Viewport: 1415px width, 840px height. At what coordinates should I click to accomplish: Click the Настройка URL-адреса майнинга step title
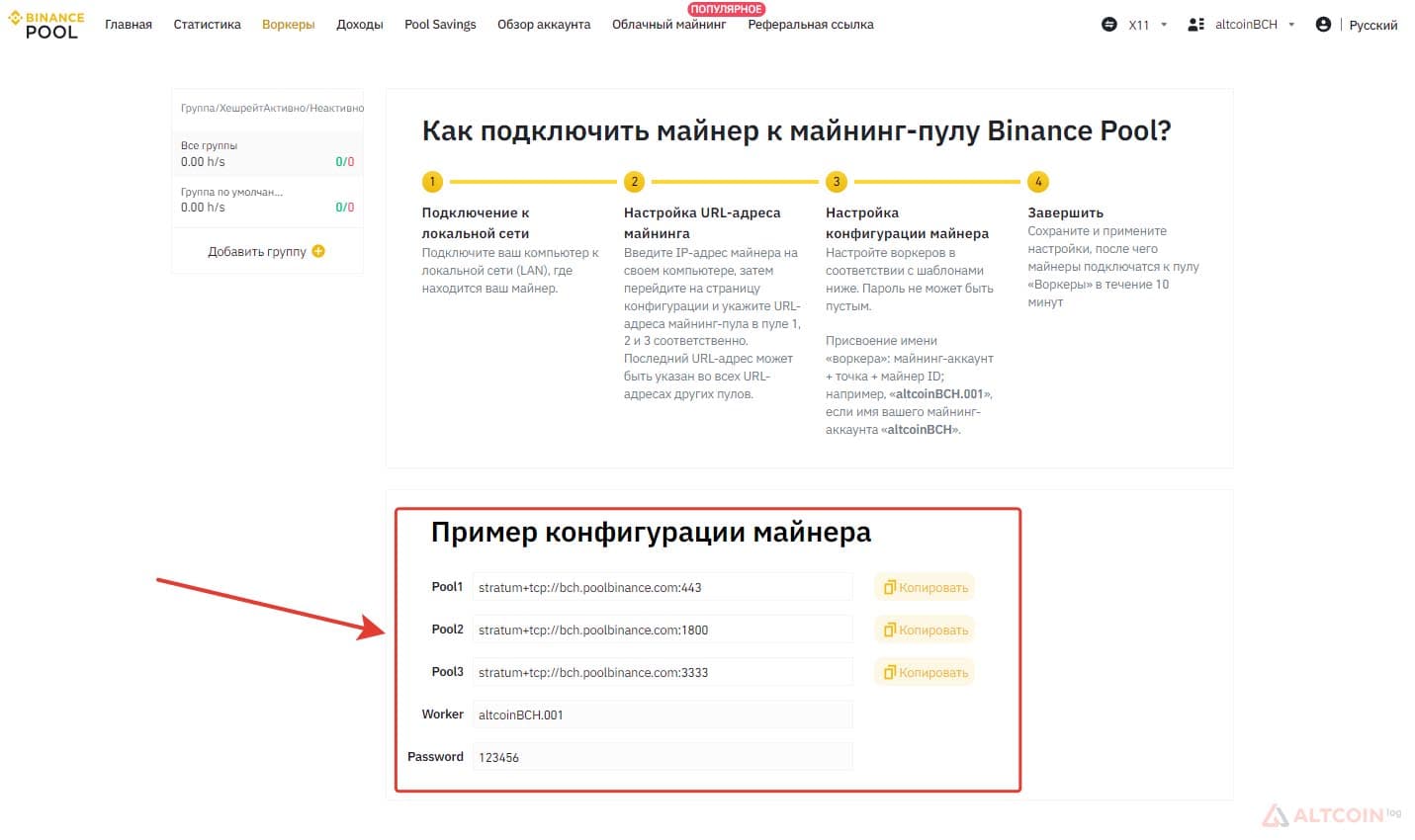click(x=702, y=222)
